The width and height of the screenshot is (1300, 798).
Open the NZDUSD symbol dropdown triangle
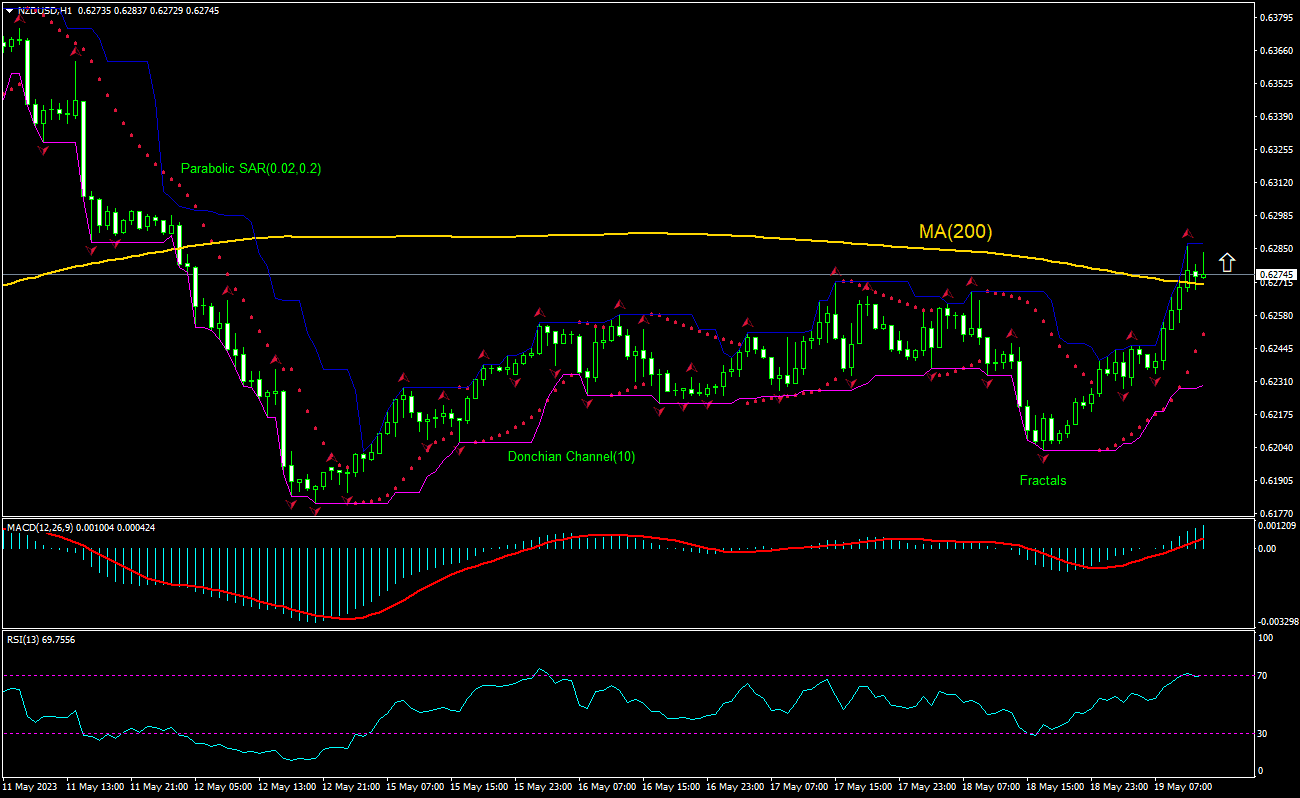[x=10, y=9]
